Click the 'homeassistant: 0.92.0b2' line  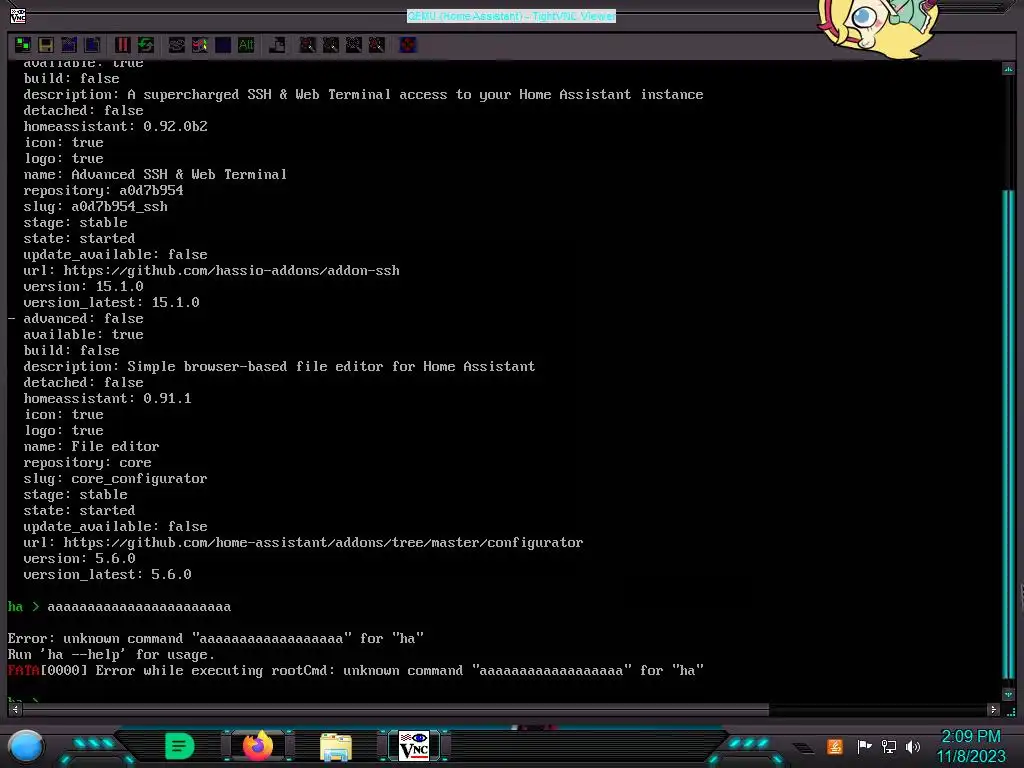pyautogui.click(x=116, y=127)
